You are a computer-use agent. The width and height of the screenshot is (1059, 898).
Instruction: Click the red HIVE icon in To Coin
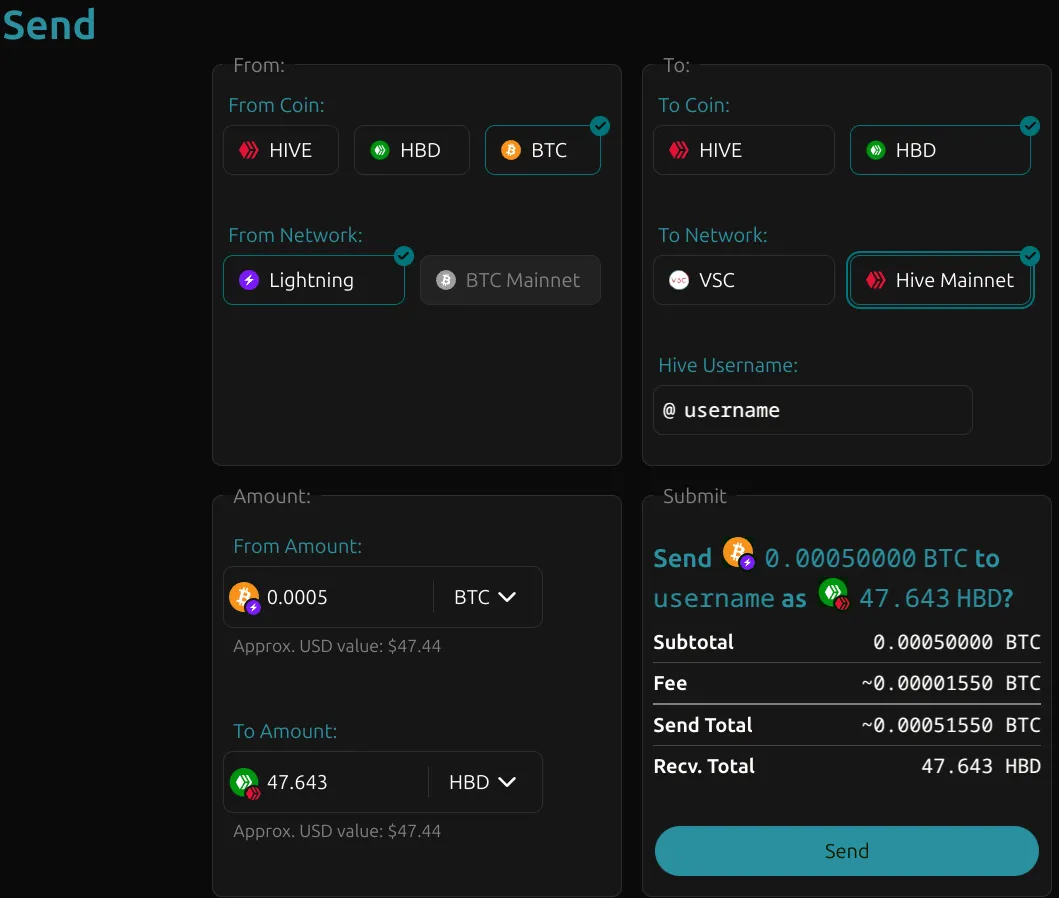pyautogui.click(x=679, y=150)
